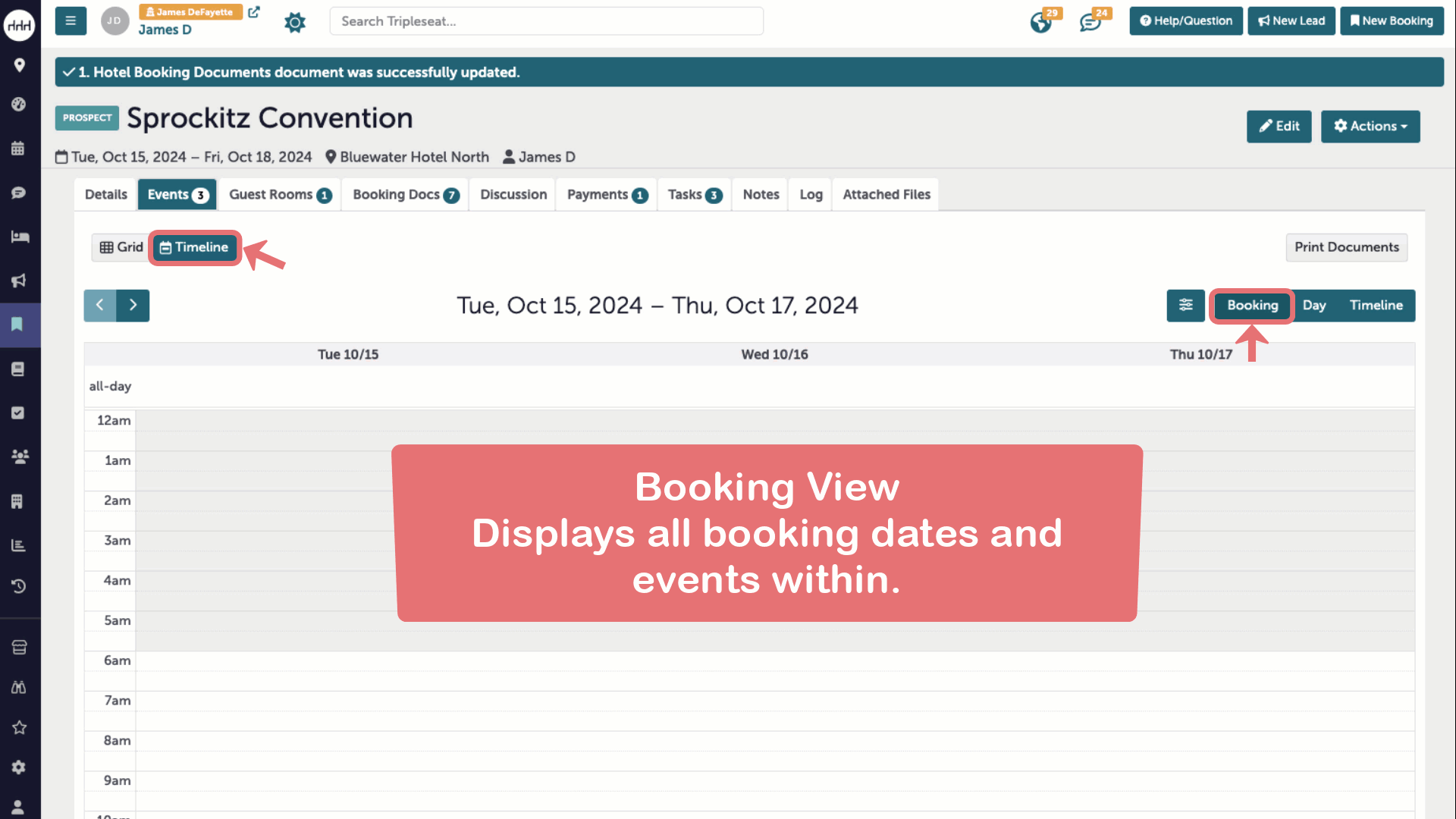Expand the Actions dropdown
Viewport: 1456px width, 819px height.
[1370, 127]
